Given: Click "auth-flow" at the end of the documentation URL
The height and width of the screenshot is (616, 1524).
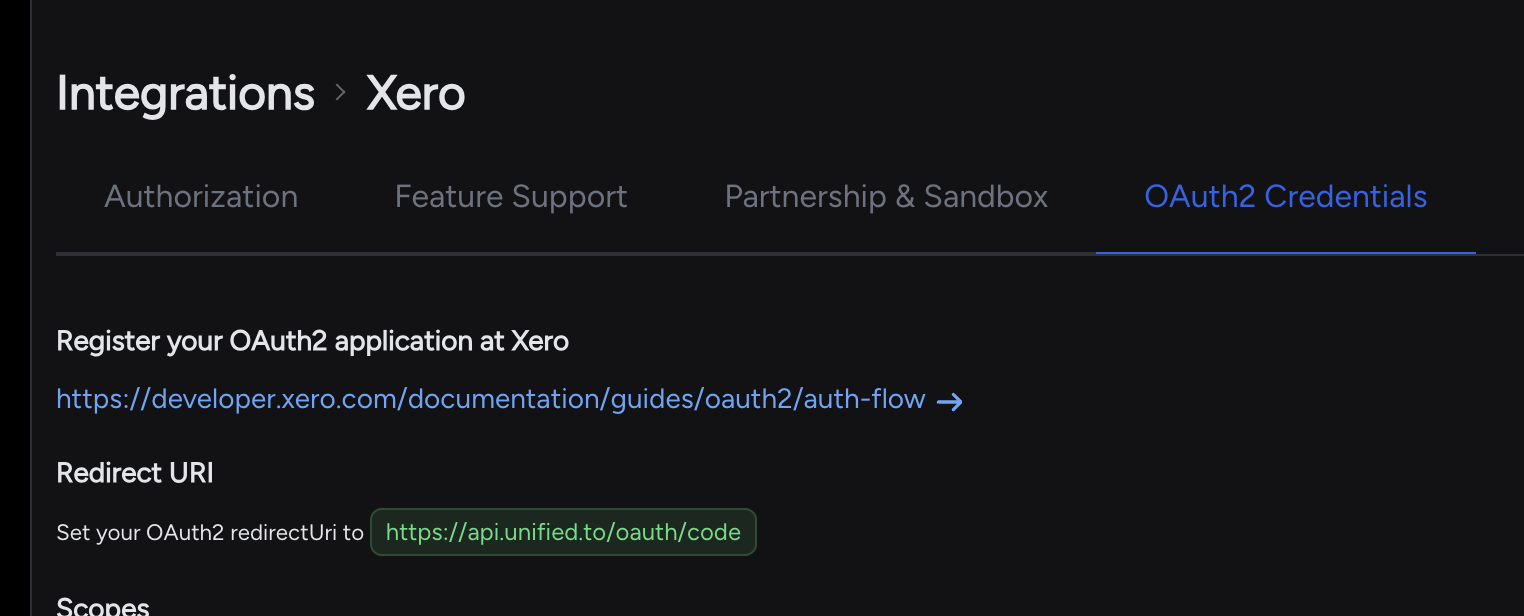Looking at the screenshot, I should tap(865, 400).
